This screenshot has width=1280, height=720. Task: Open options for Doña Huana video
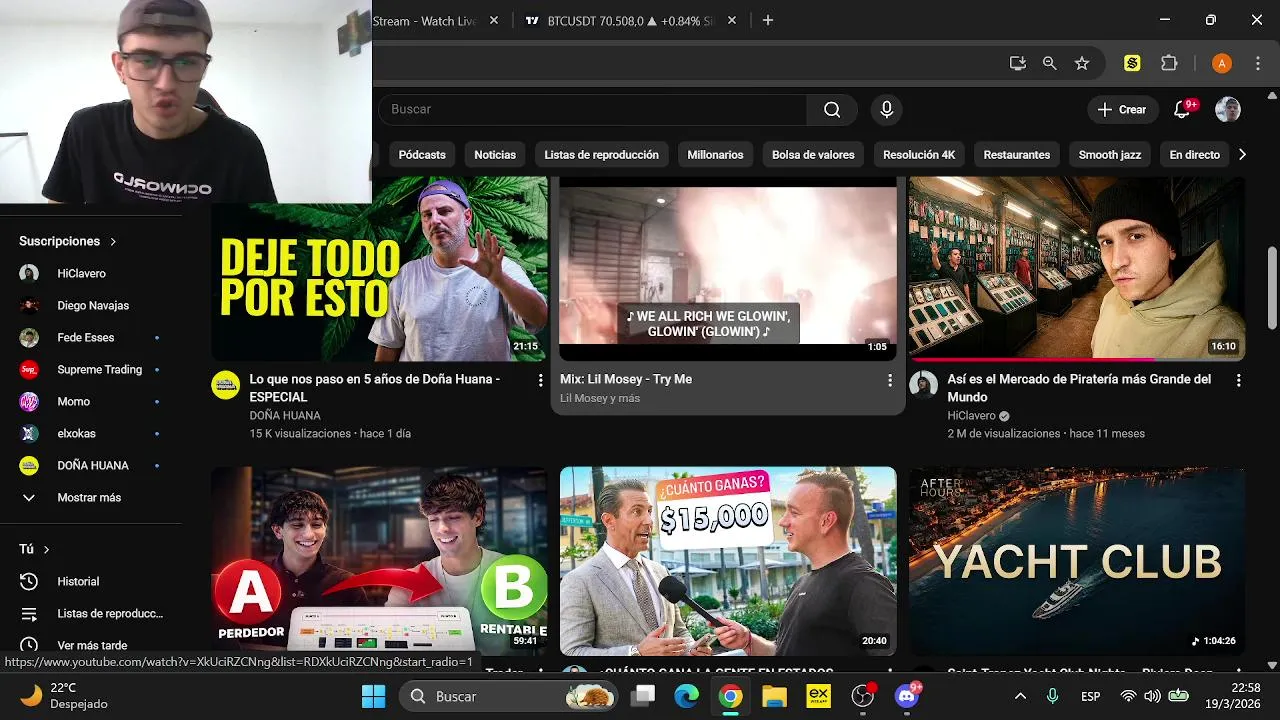[x=540, y=380]
